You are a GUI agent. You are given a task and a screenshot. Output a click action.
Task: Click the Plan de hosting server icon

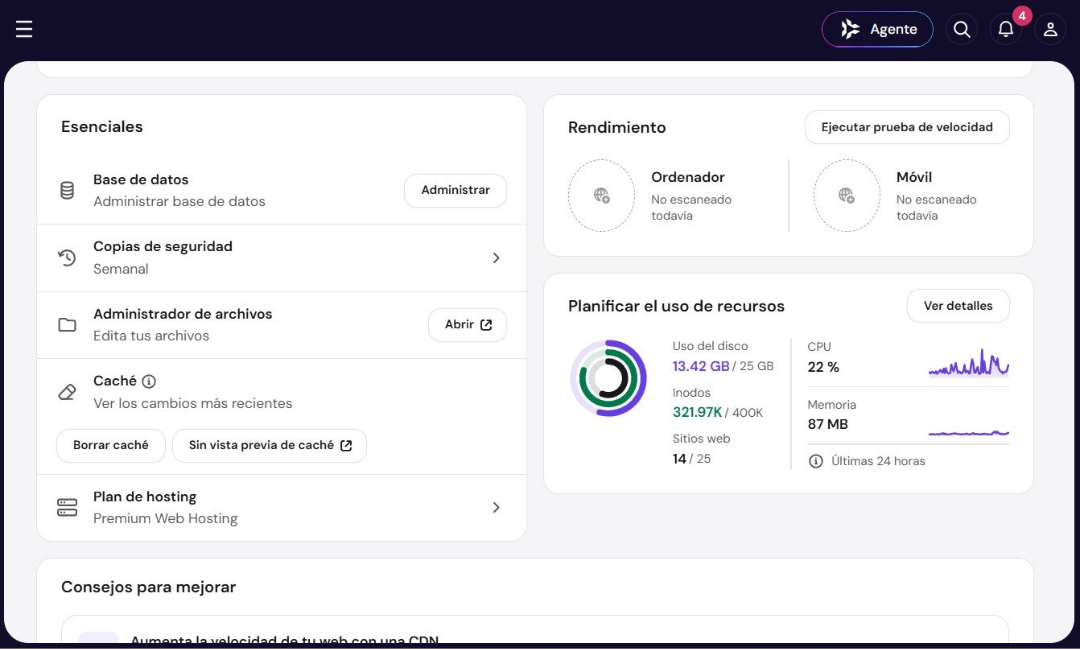coord(67,507)
